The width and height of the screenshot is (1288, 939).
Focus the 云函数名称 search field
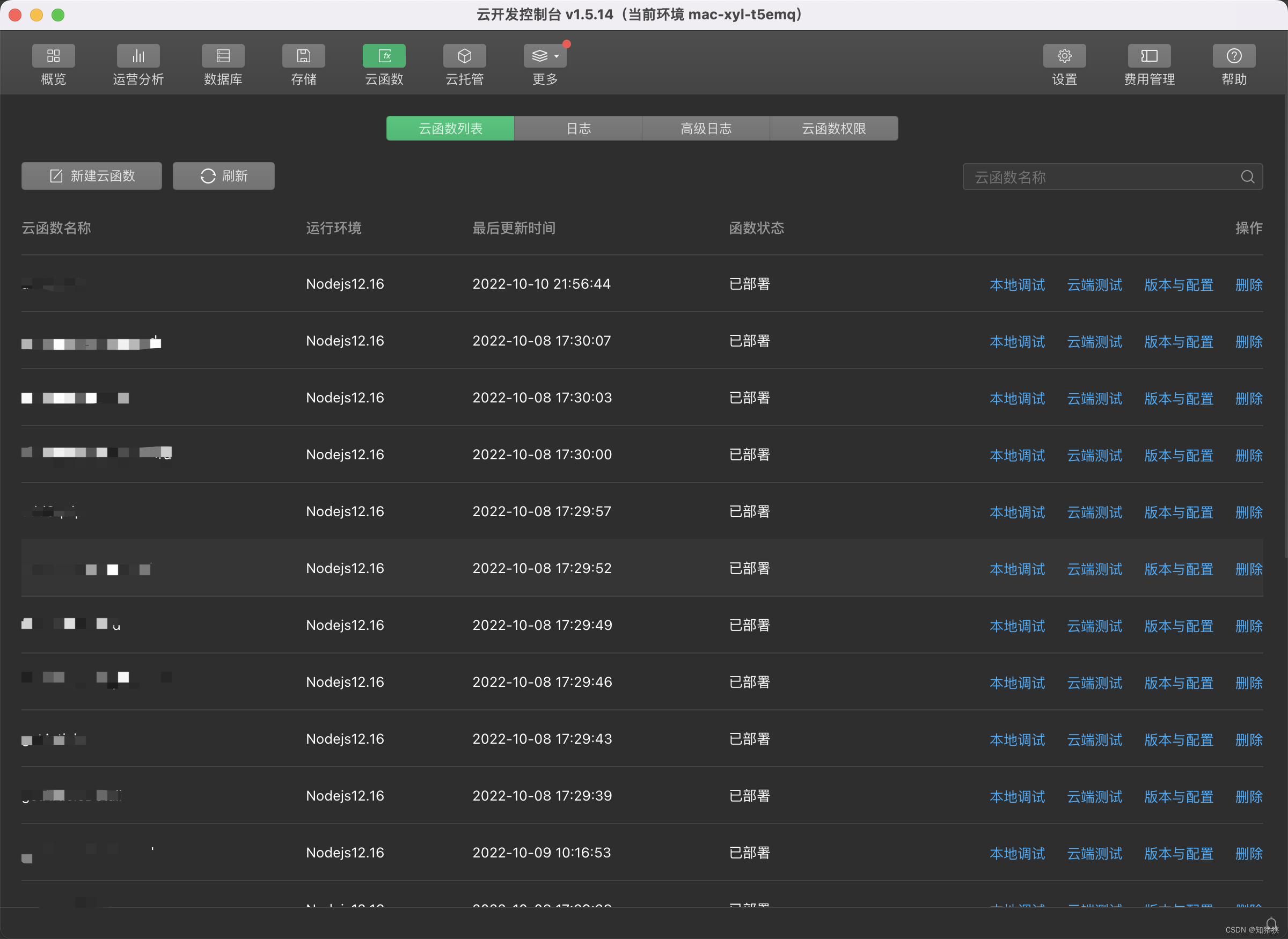click(x=1113, y=177)
